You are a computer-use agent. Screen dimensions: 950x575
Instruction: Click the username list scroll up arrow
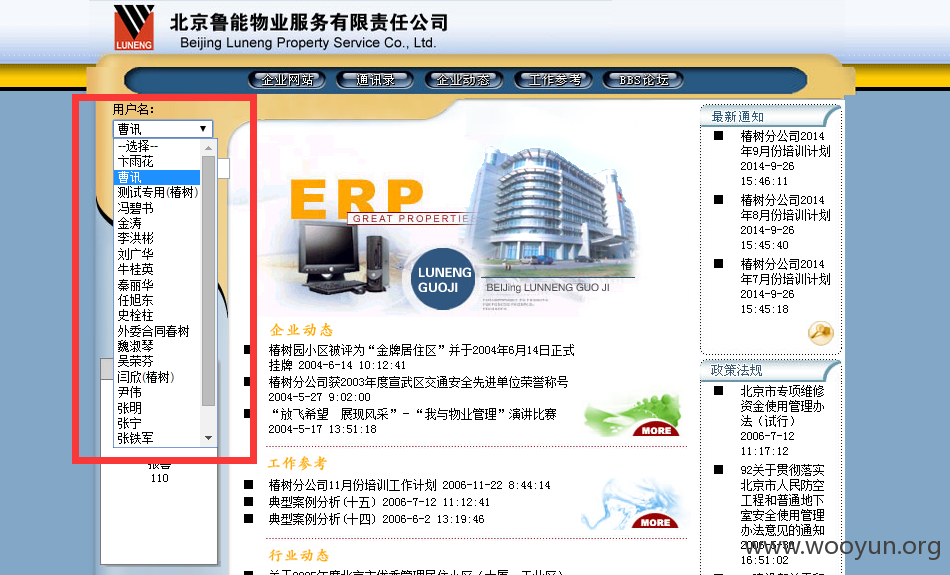[x=208, y=147]
